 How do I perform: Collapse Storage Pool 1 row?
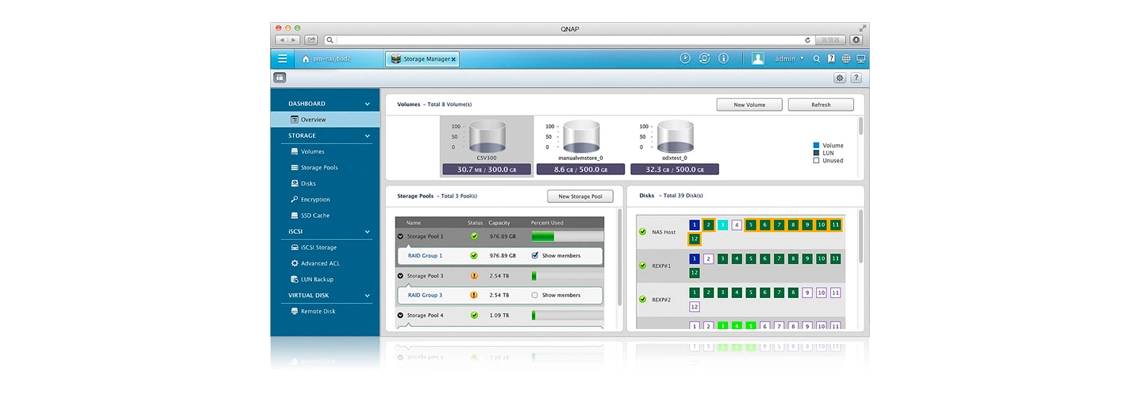click(x=401, y=236)
